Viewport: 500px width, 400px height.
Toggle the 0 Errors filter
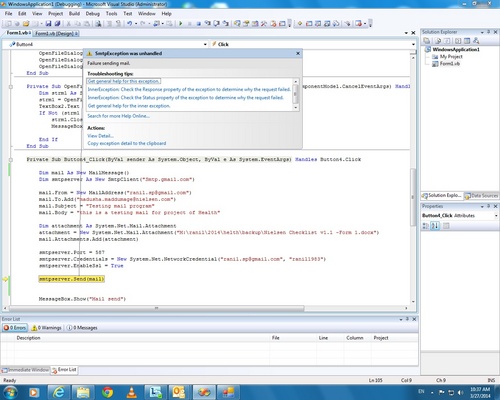(x=15, y=328)
